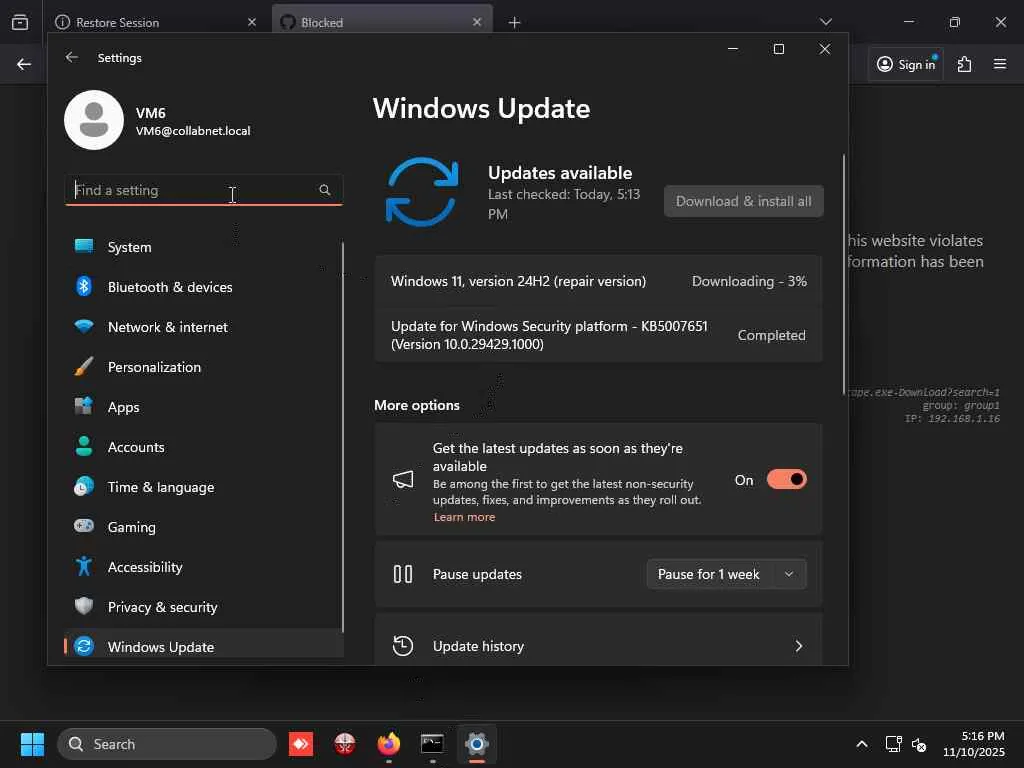Click Sign in button in Firefox
The image size is (1024, 768).
(906, 64)
